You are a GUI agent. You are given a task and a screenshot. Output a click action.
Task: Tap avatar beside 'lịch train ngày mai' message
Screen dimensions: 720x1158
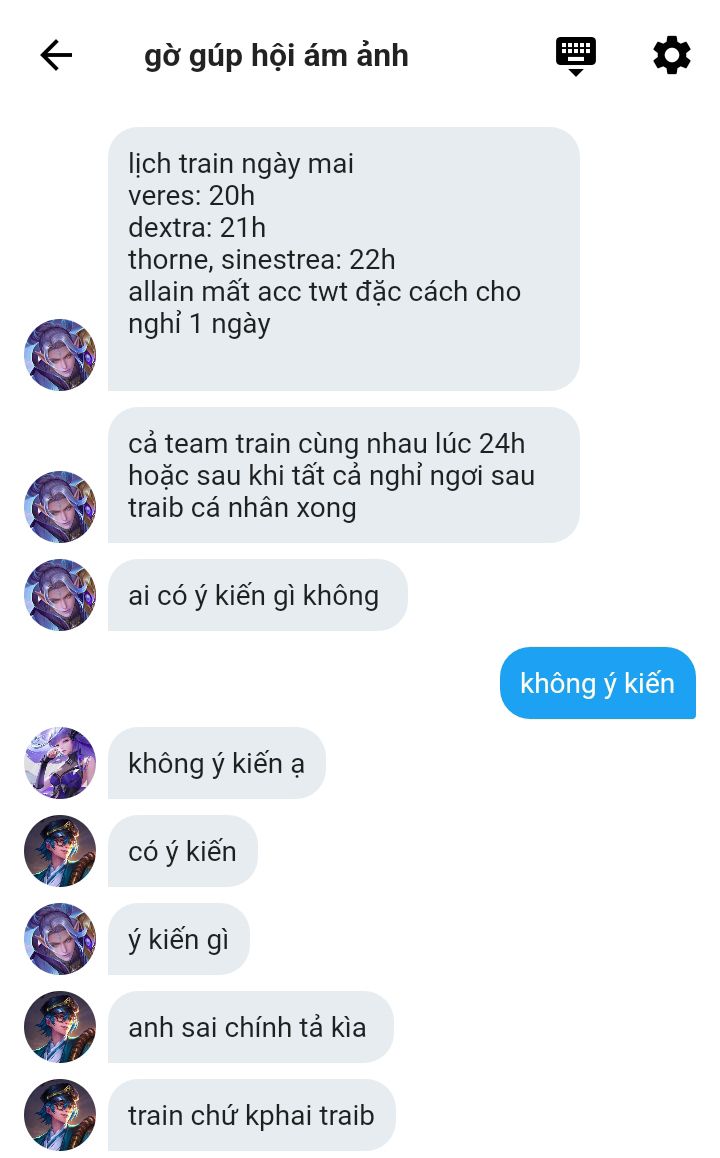60,354
